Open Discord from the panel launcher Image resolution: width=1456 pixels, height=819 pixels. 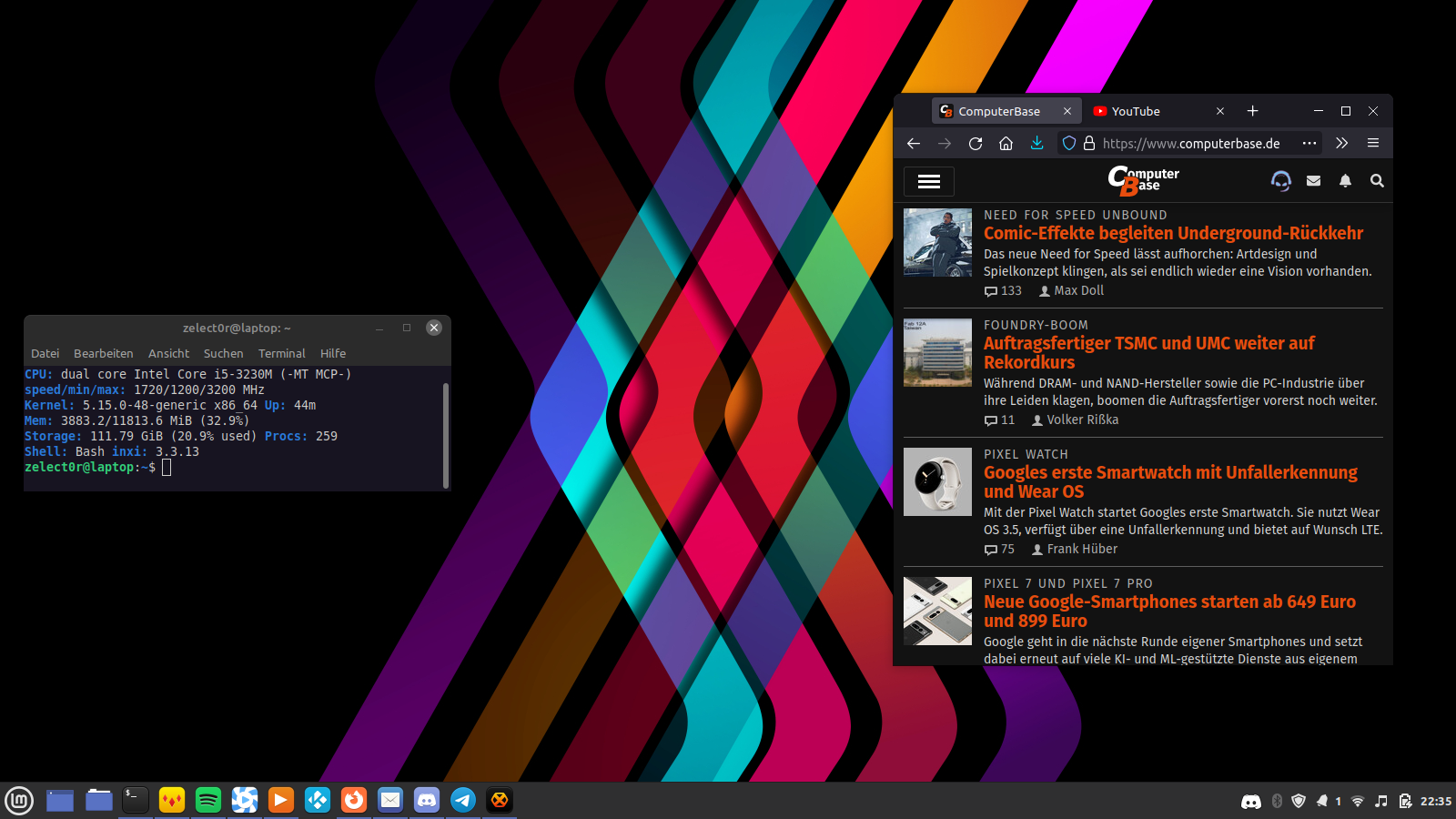(x=427, y=801)
